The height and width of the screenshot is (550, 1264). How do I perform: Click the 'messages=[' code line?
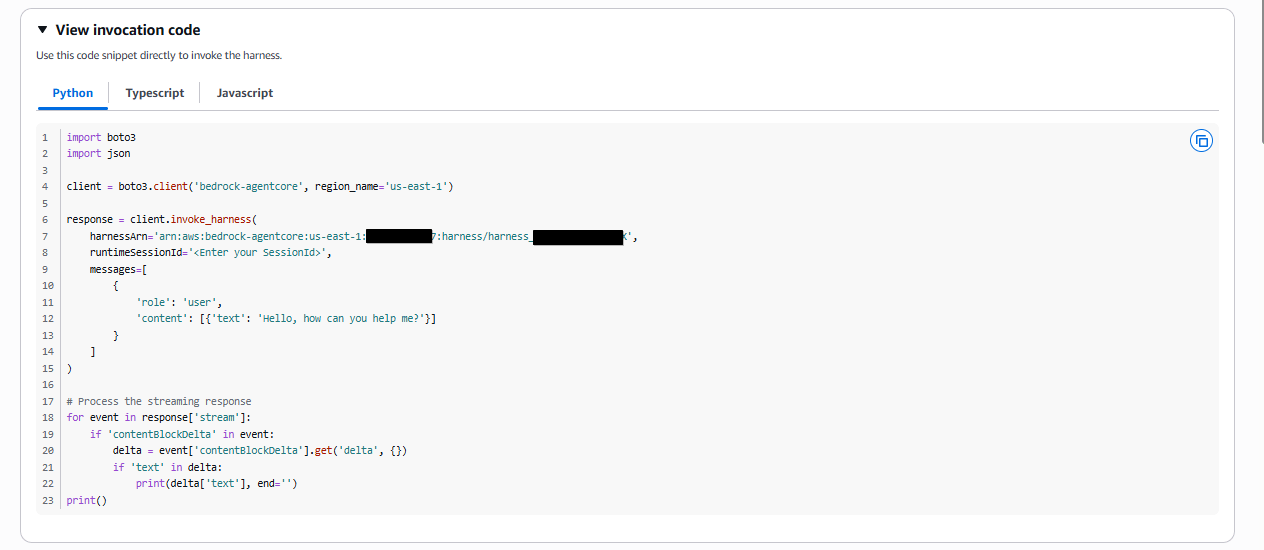(118, 269)
